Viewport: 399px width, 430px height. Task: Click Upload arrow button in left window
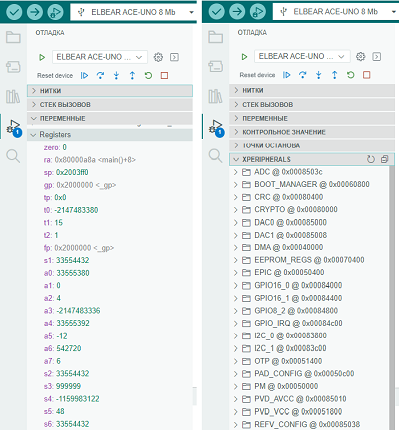click(35, 12)
